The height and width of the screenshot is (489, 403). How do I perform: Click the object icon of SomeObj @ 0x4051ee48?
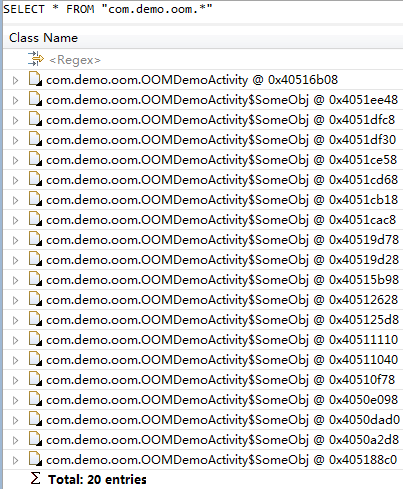point(35,99)
